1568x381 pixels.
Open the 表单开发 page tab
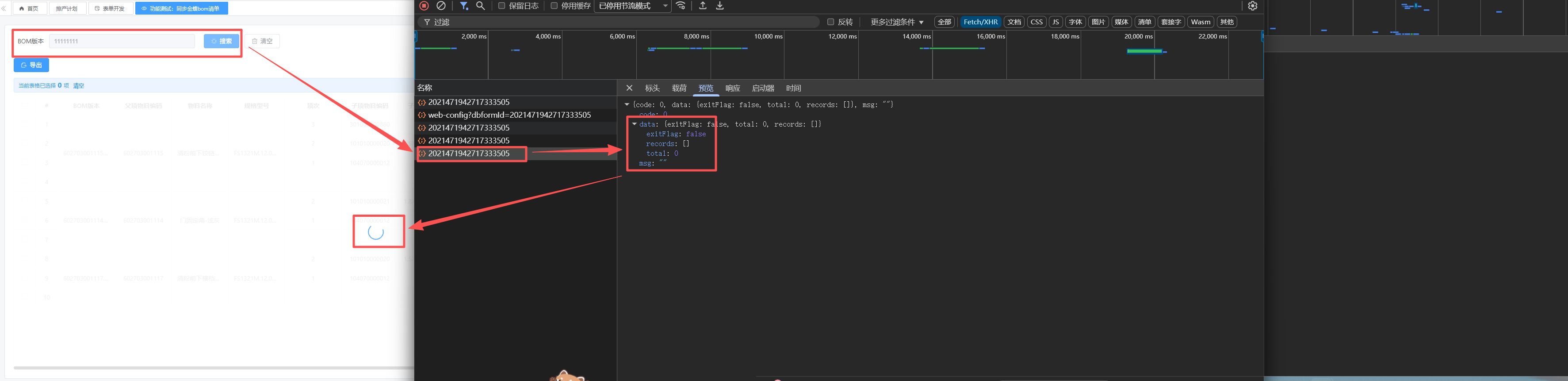(110, 8)
